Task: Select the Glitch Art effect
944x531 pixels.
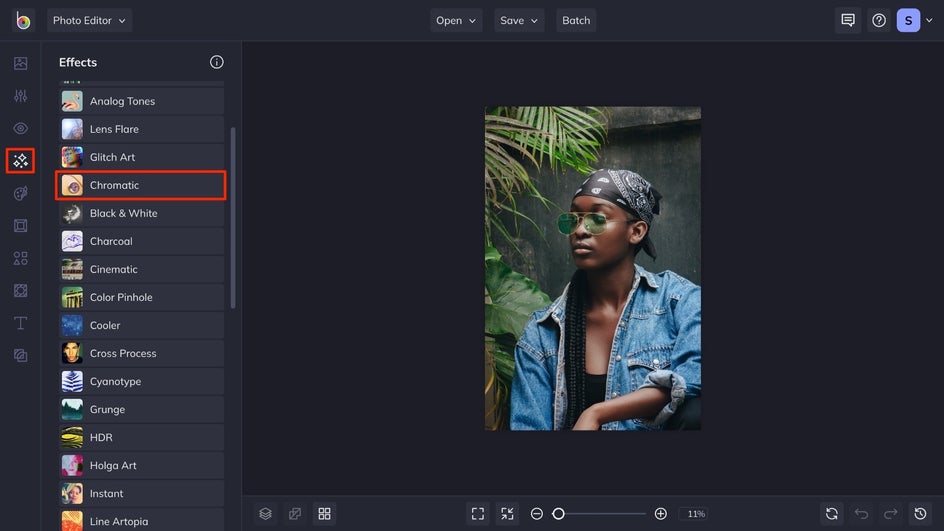Action: click(141, 157)
